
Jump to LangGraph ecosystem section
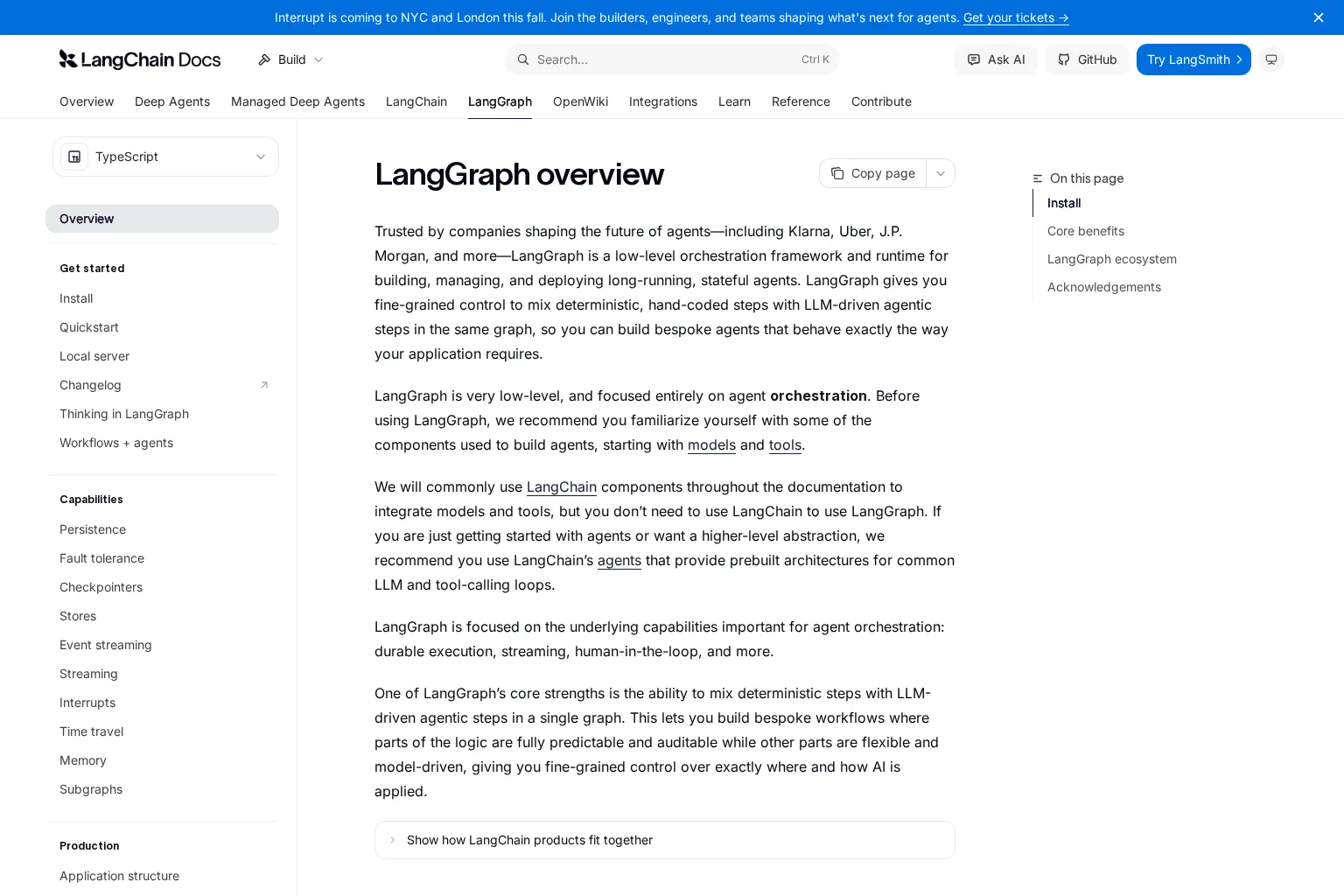[1112, 259]
